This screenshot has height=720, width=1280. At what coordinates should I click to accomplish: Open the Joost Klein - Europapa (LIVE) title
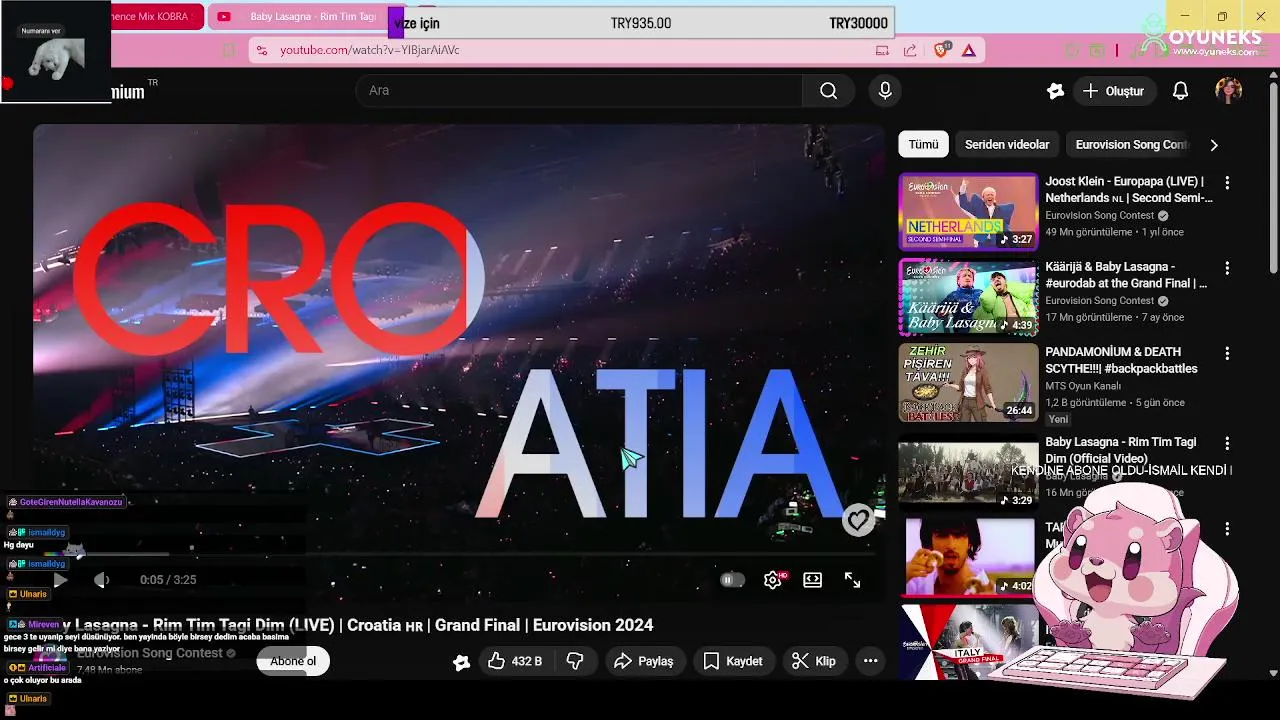1129,190
